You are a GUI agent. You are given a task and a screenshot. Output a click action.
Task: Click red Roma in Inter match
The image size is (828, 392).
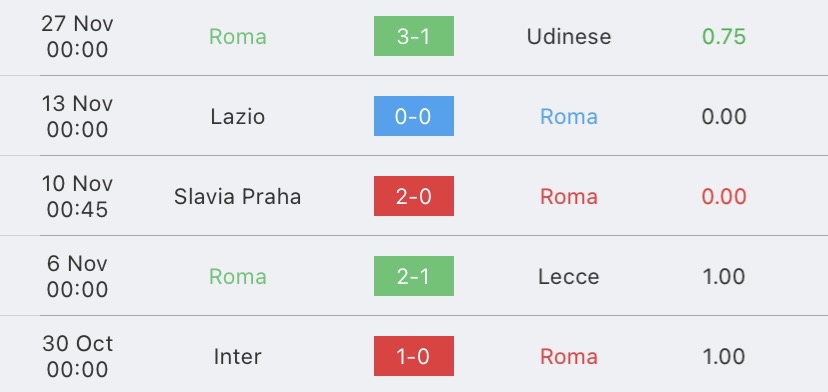569,357
